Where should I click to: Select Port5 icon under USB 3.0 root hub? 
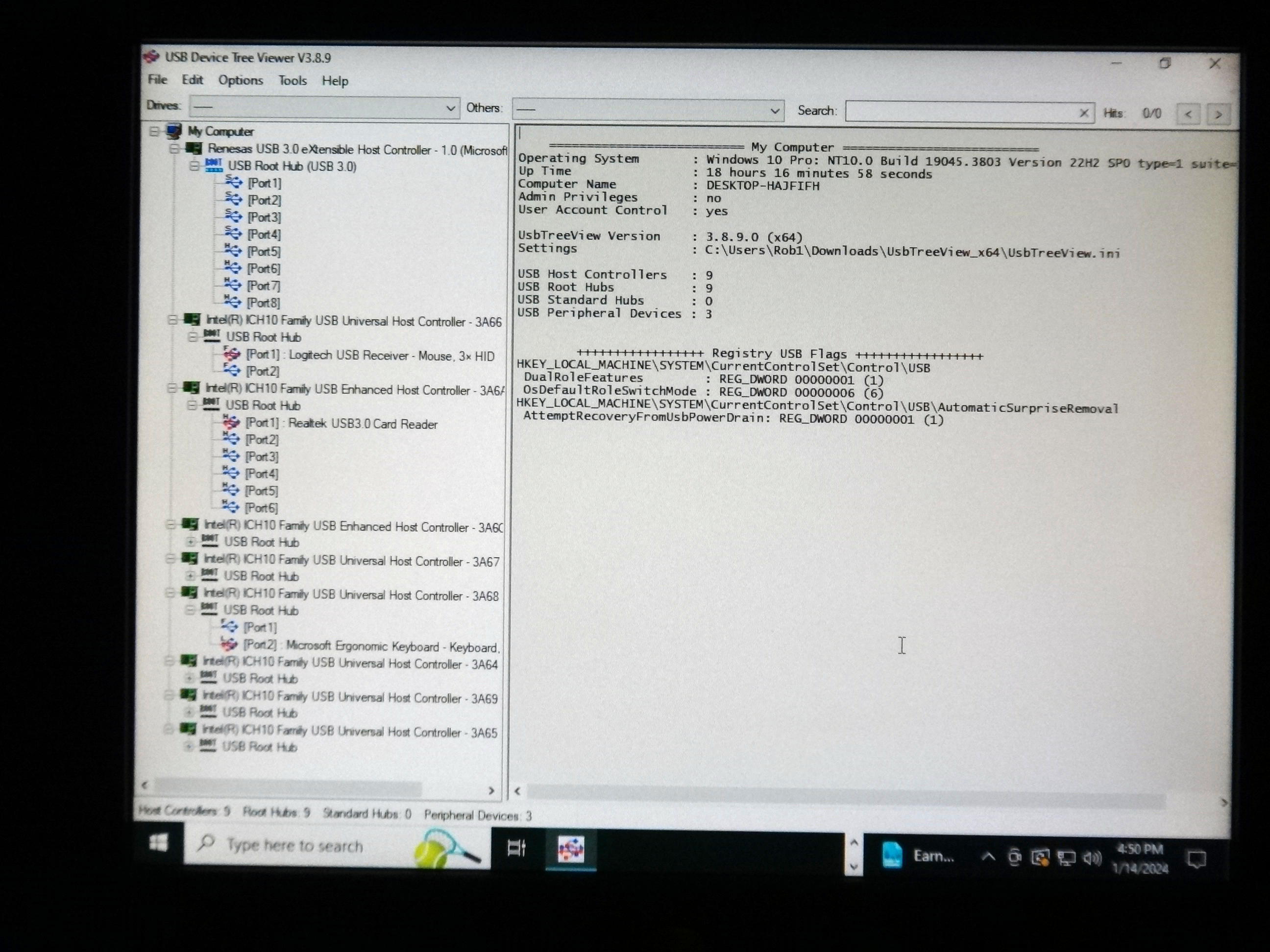233,250
